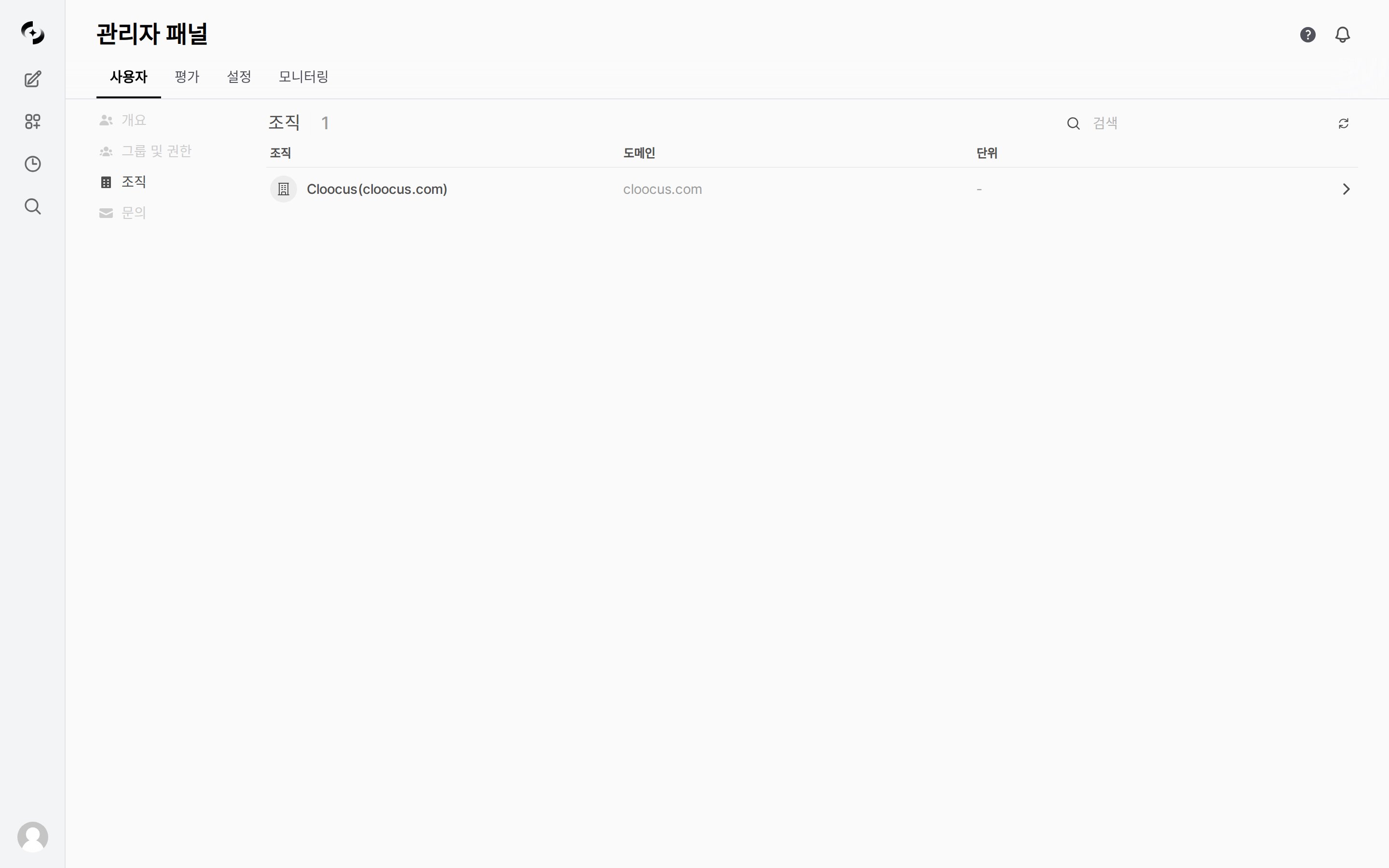The width and height of the screenshot is (1389, 868).
Task: Open the apps grid icon in the sidebar
Action: click(x=33, y=122)
